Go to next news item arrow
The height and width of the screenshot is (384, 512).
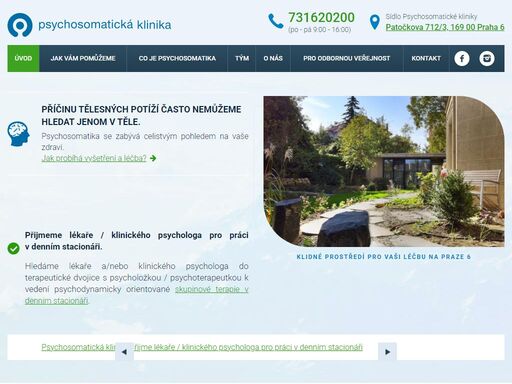(x=387, y=352)
